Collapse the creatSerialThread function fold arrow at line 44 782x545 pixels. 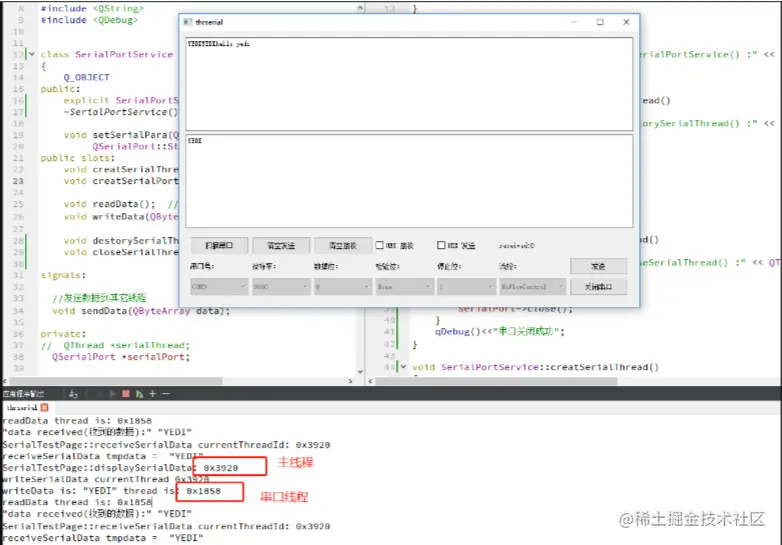(403, 367)
